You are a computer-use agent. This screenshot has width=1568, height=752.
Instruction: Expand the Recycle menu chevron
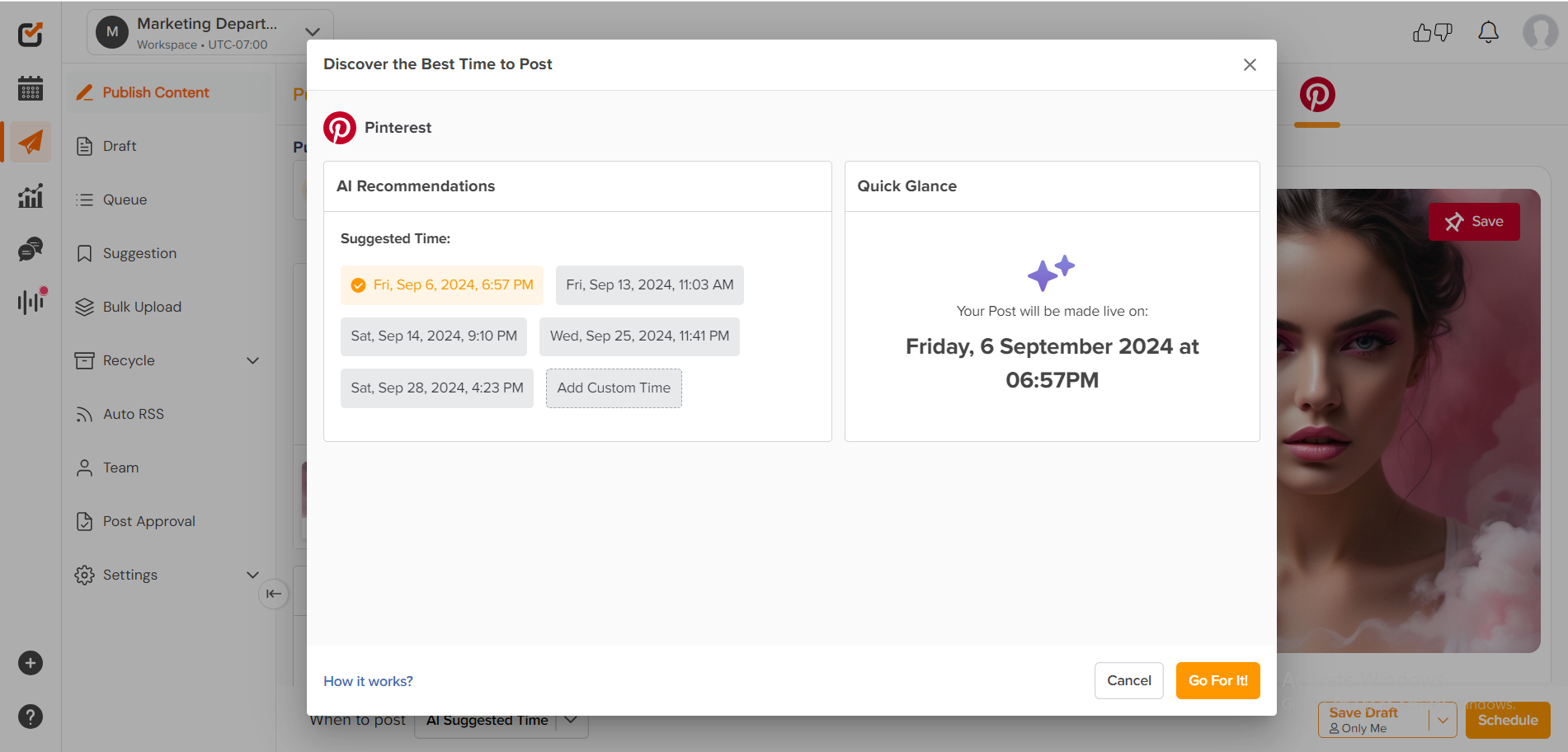252,360
